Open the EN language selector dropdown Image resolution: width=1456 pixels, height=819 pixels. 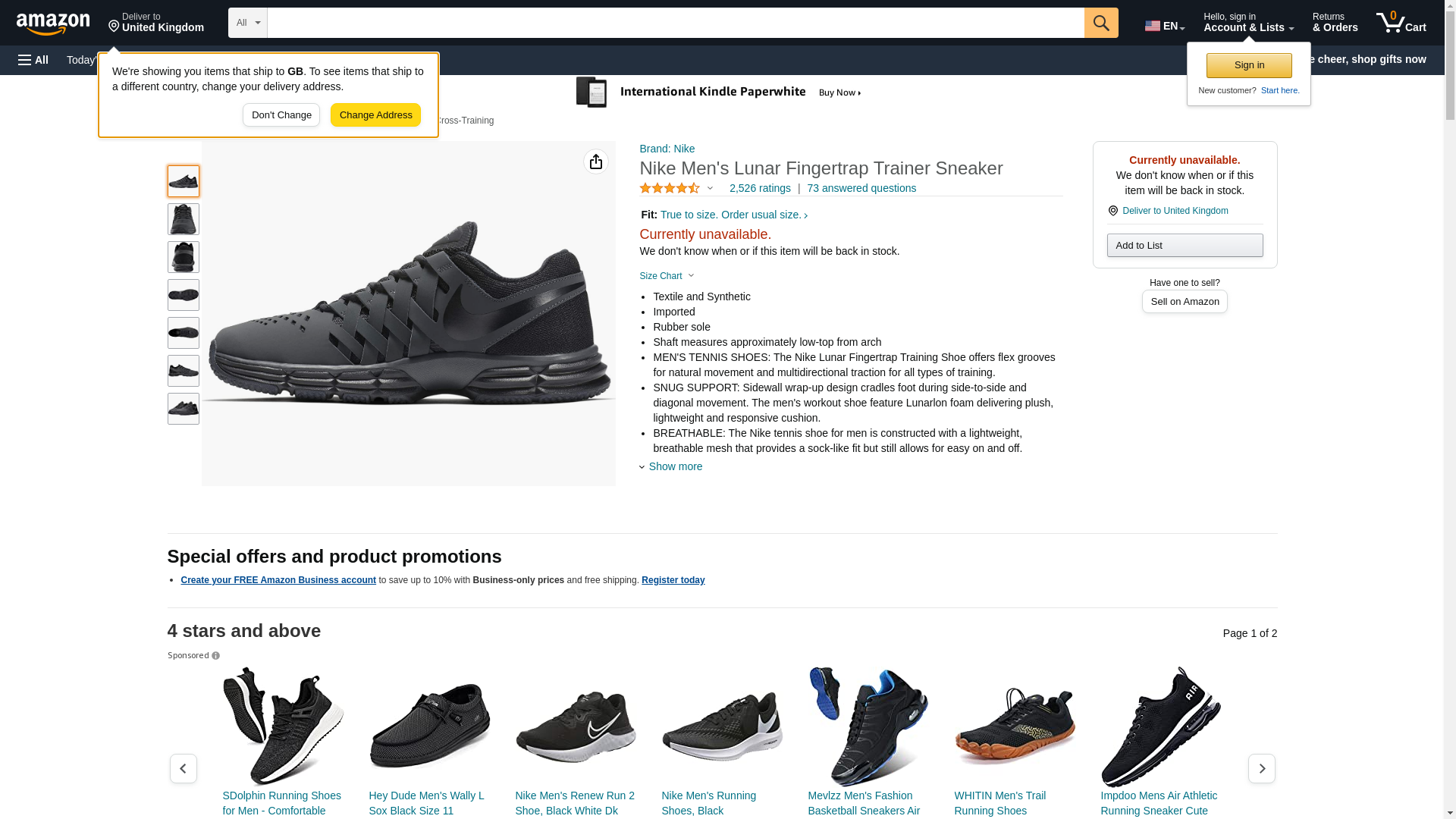pos(1164,26)
